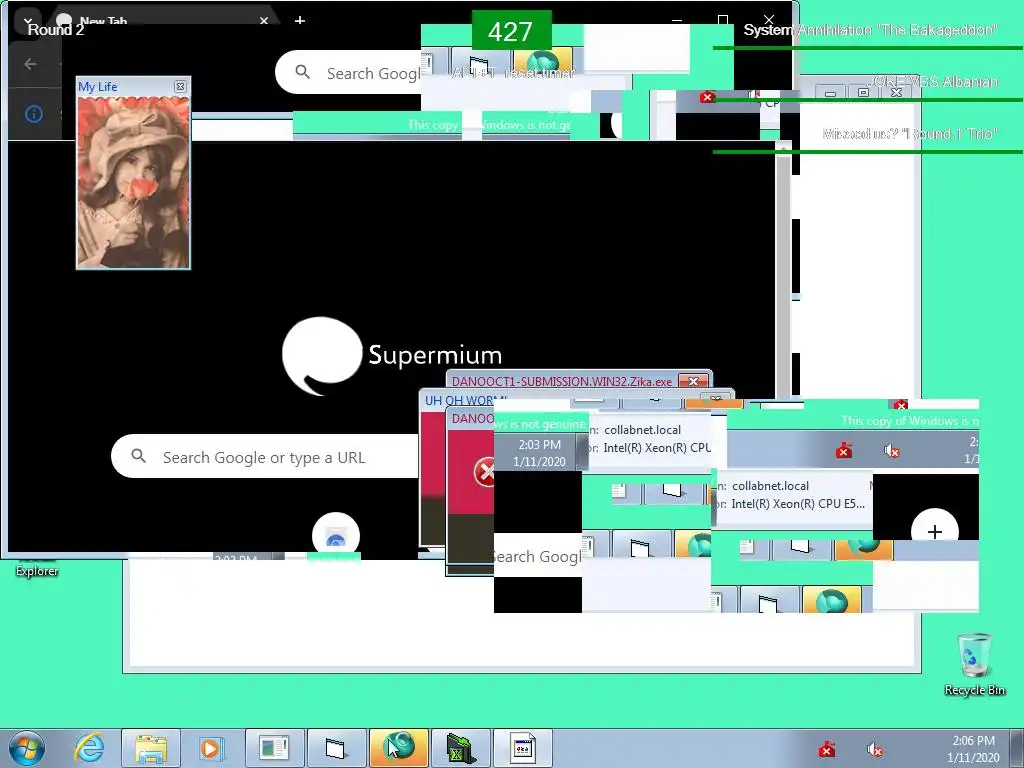This screenshot has height=768, width=1024.
Task: Click the Supermium window vertical scrollbar
Action: point(783,270)
